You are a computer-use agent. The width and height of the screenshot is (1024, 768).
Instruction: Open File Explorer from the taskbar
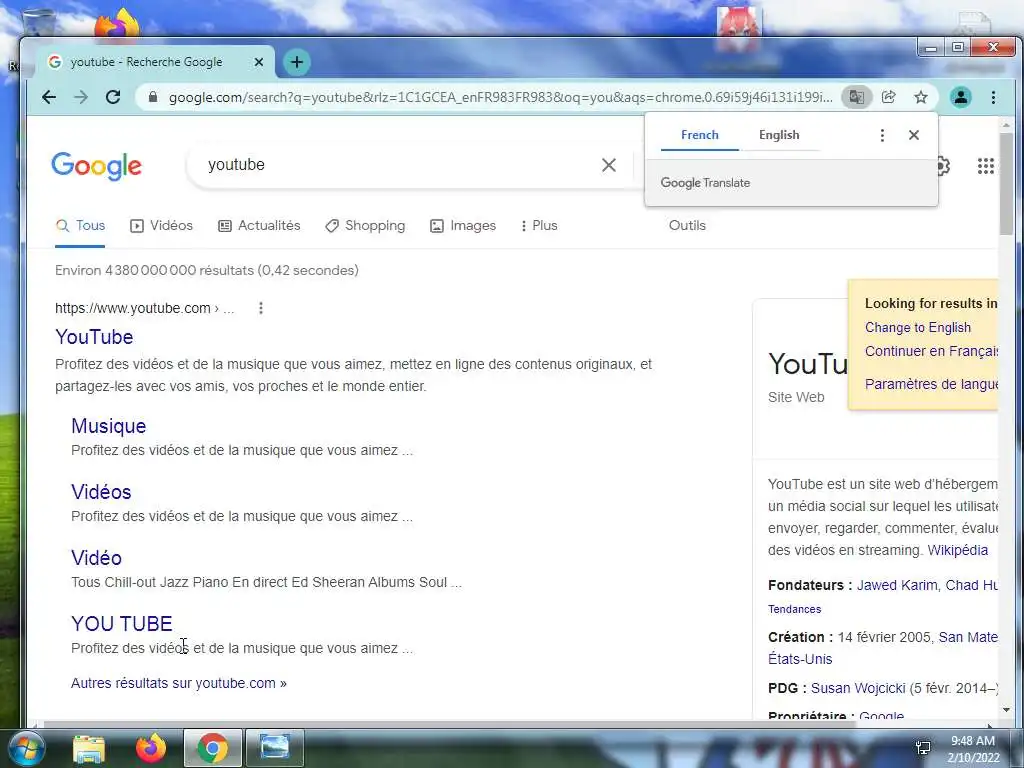(89, 748)
